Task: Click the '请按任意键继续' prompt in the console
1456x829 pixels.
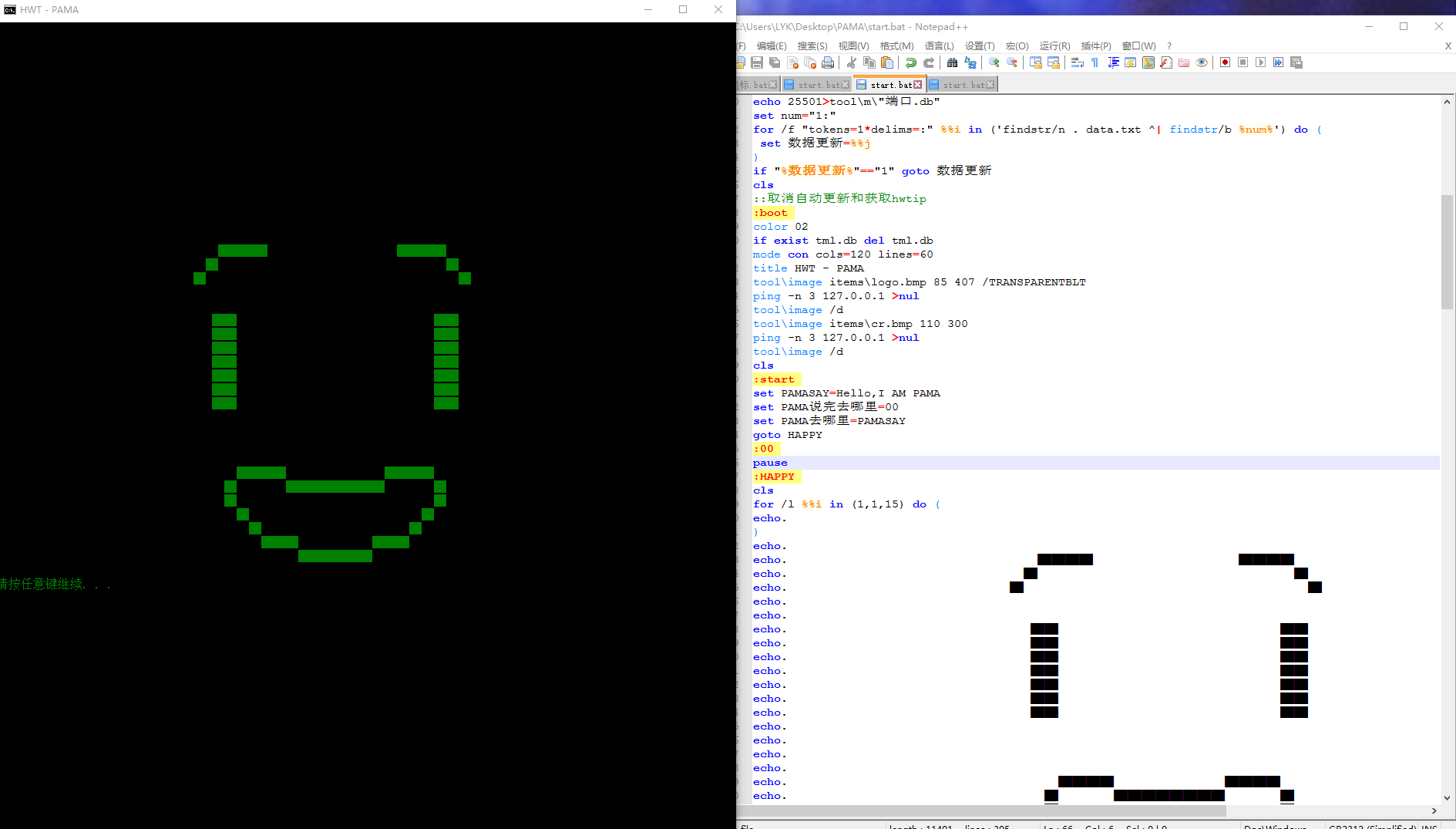Action: point(55,585)
